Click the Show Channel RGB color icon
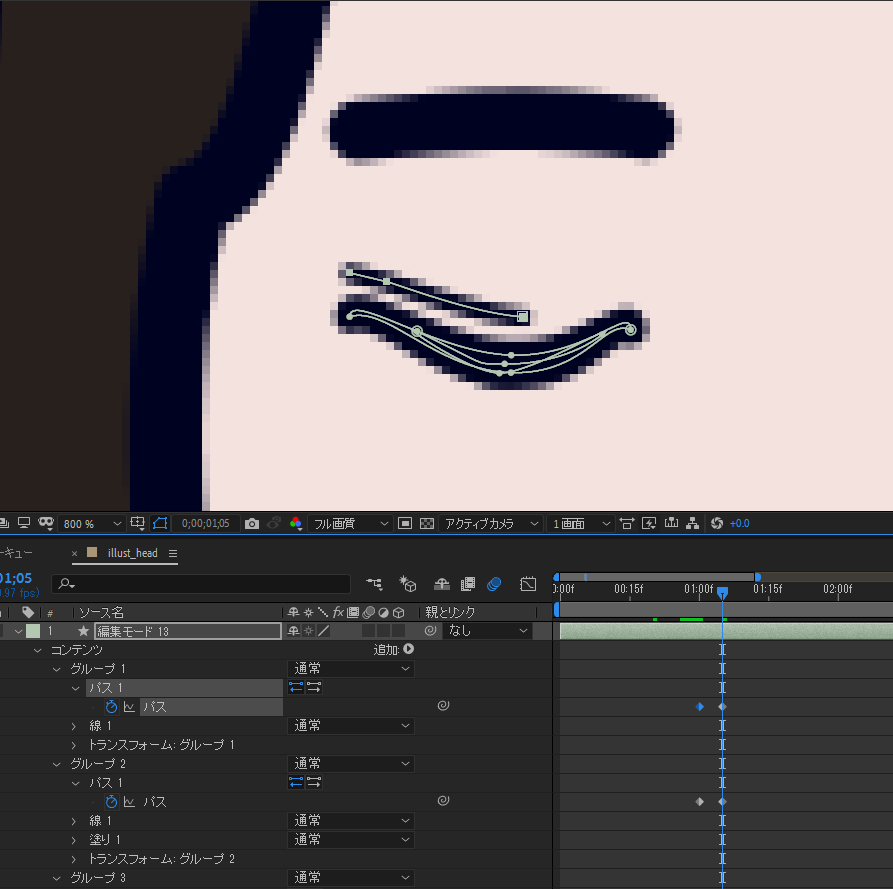The width and height of the screenshot is (893, 889). tap(295, 524)
